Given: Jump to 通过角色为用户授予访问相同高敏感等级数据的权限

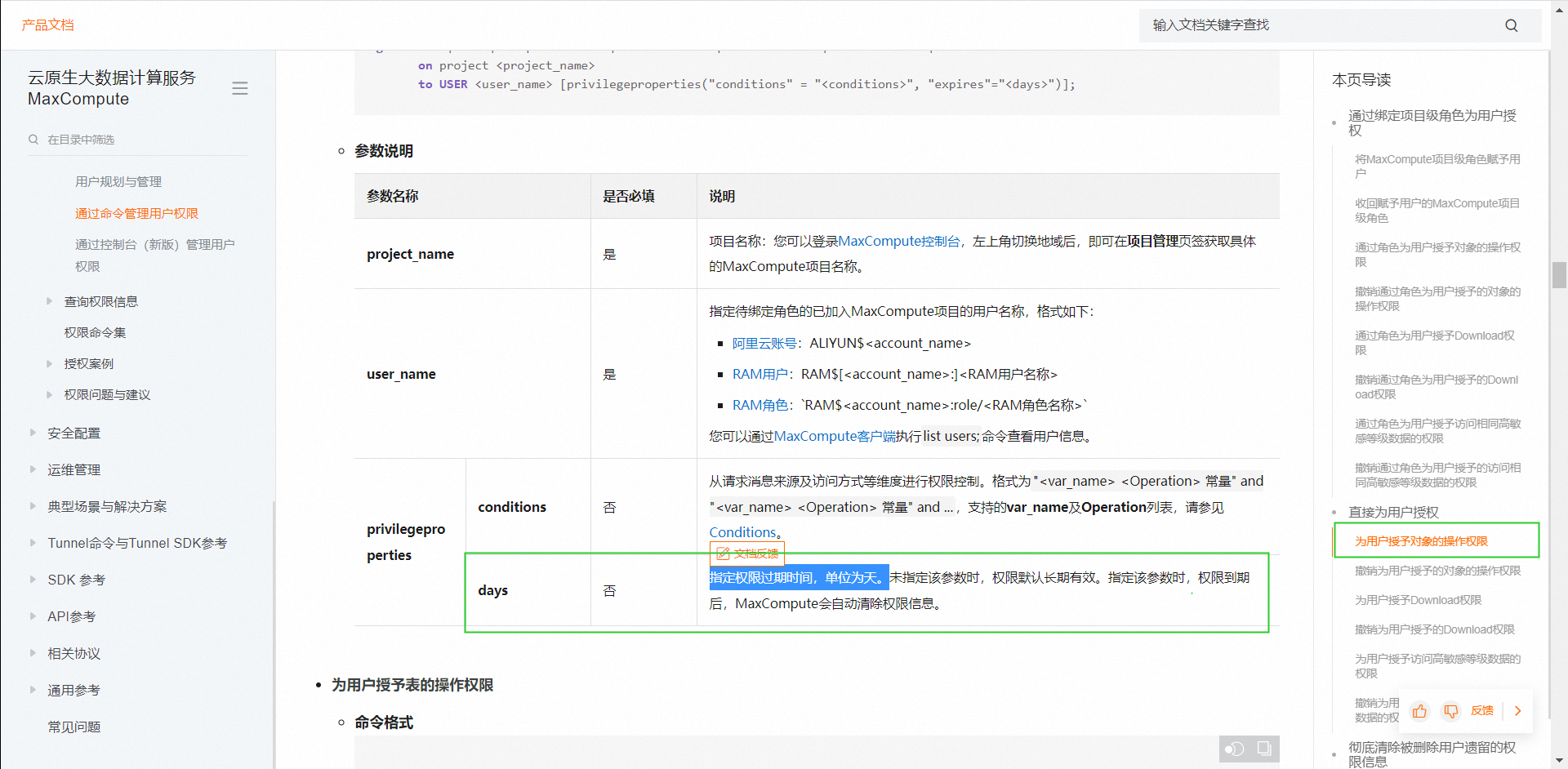Looking at the screenshot, I should pos(1437,431).
